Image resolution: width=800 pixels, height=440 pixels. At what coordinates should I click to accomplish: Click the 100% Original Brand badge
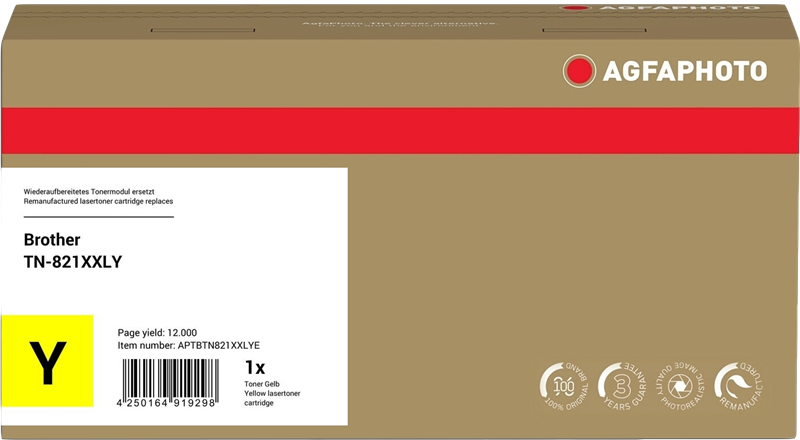pyautogui.click(x=564, y=386)
